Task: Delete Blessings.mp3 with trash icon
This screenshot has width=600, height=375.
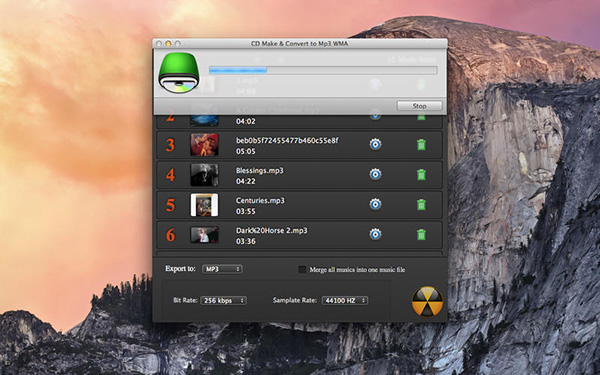Action: [x=421, y=174]
